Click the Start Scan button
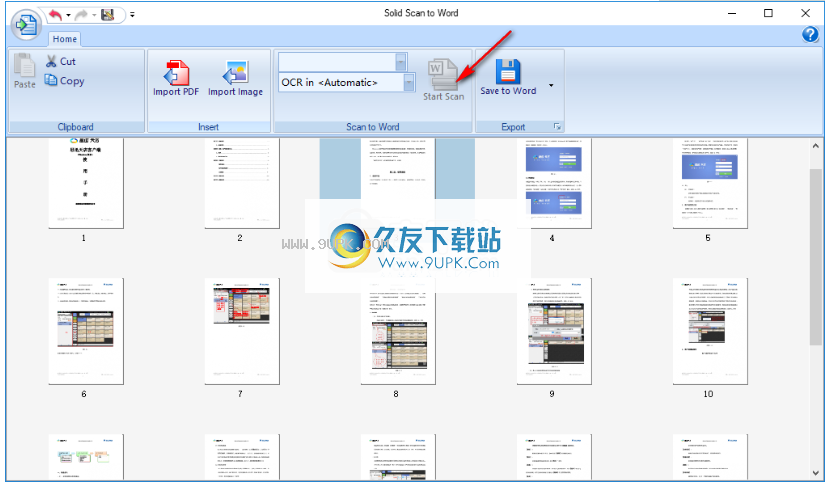Viewport: 836px width, 493px height. 444,79
